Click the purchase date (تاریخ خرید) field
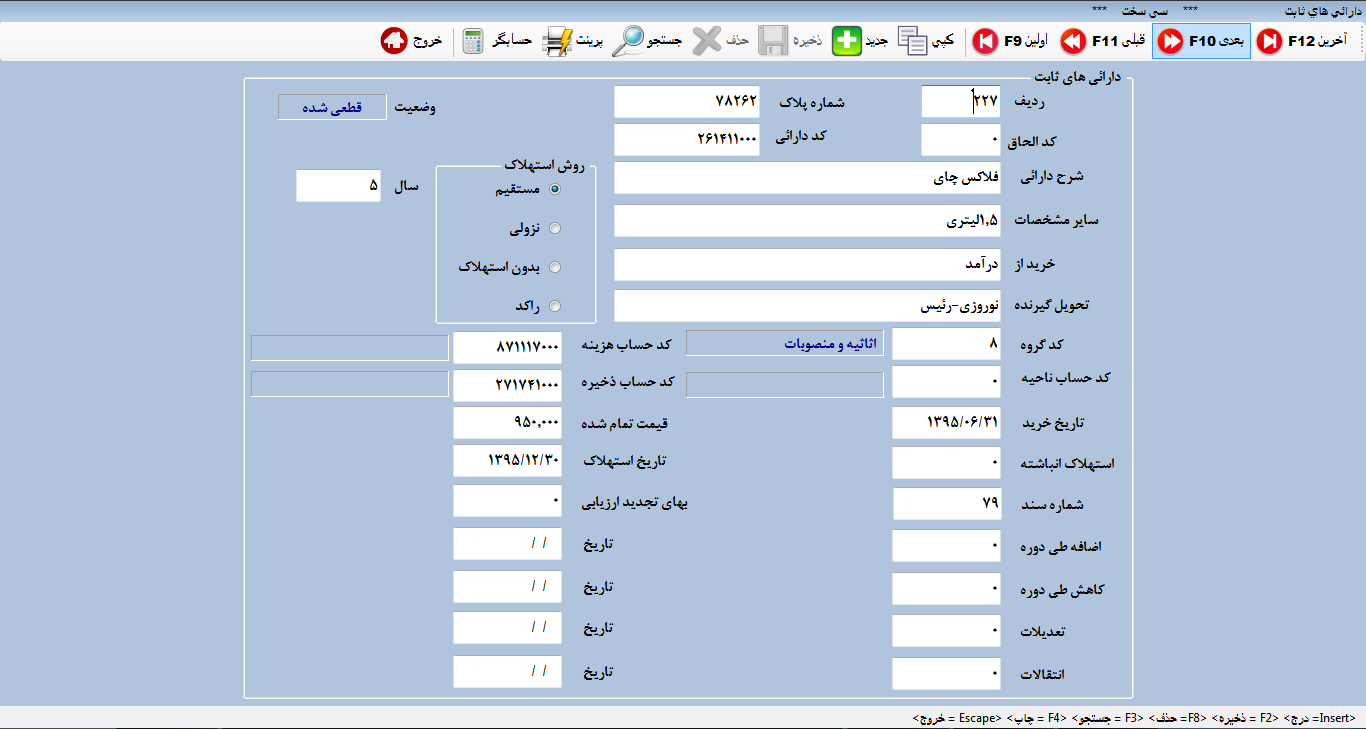The height and width of the screenshot is (729, 1366). (945, 422)
